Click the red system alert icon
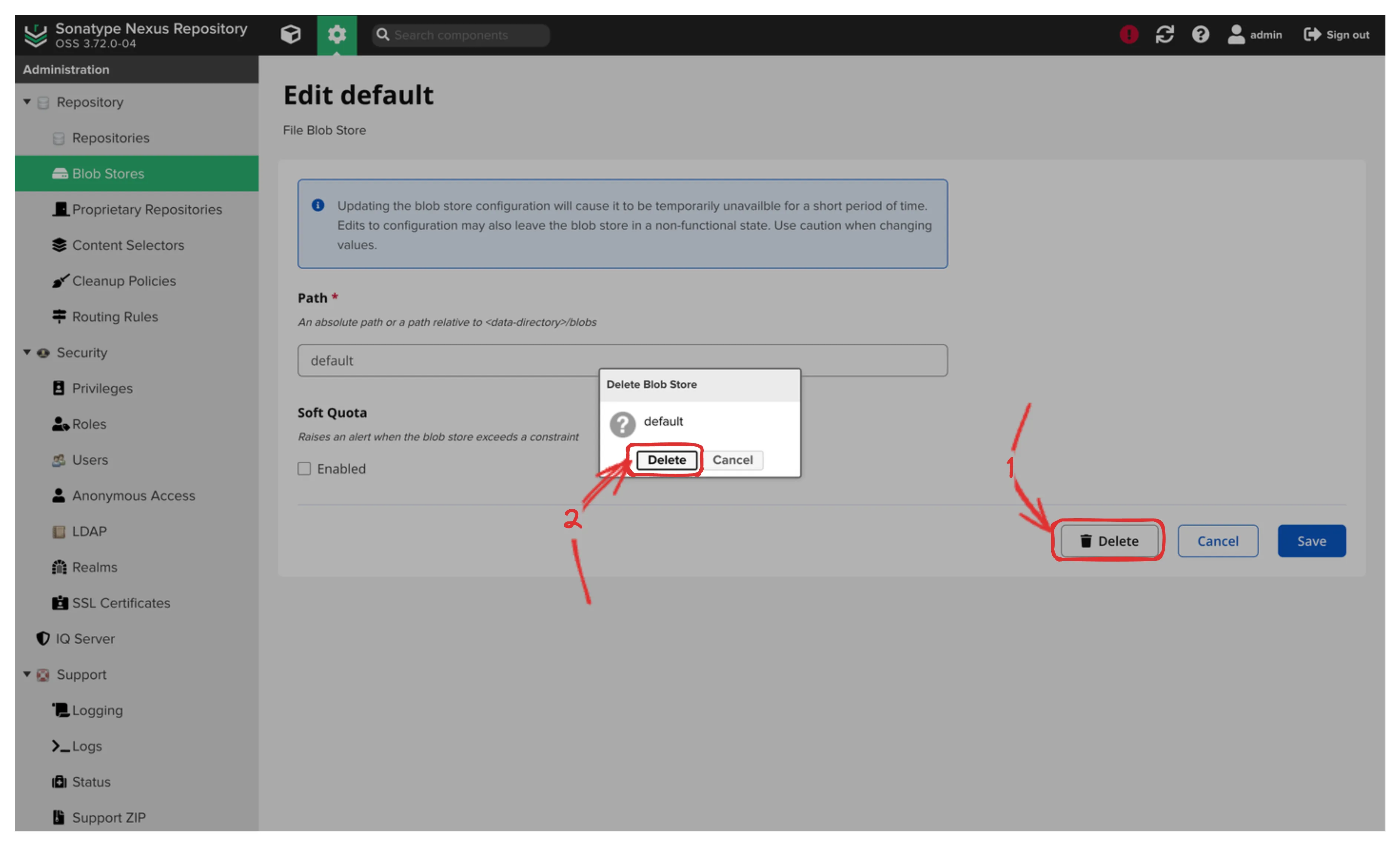 pos(1128,34)
